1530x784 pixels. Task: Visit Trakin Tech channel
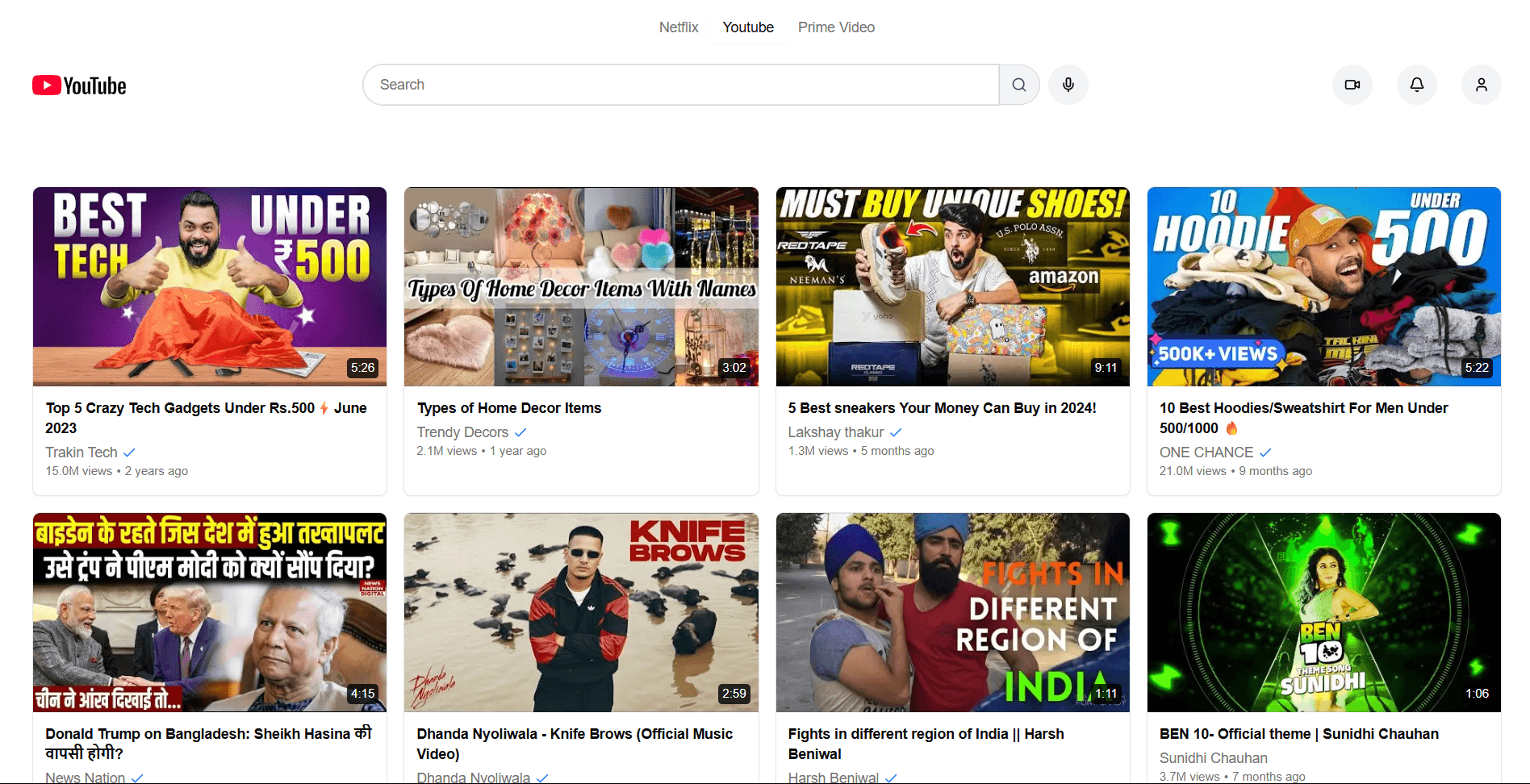(82, 452)
